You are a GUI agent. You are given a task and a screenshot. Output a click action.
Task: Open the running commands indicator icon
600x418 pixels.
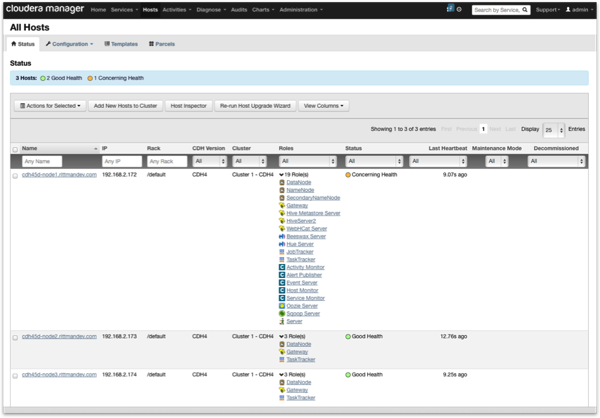pyautogui.click(x=450, y=8)
